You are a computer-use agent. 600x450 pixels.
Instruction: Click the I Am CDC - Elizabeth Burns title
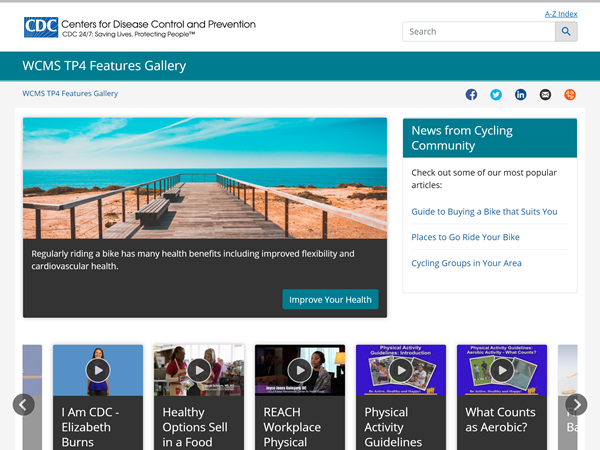tap(90, 427)
